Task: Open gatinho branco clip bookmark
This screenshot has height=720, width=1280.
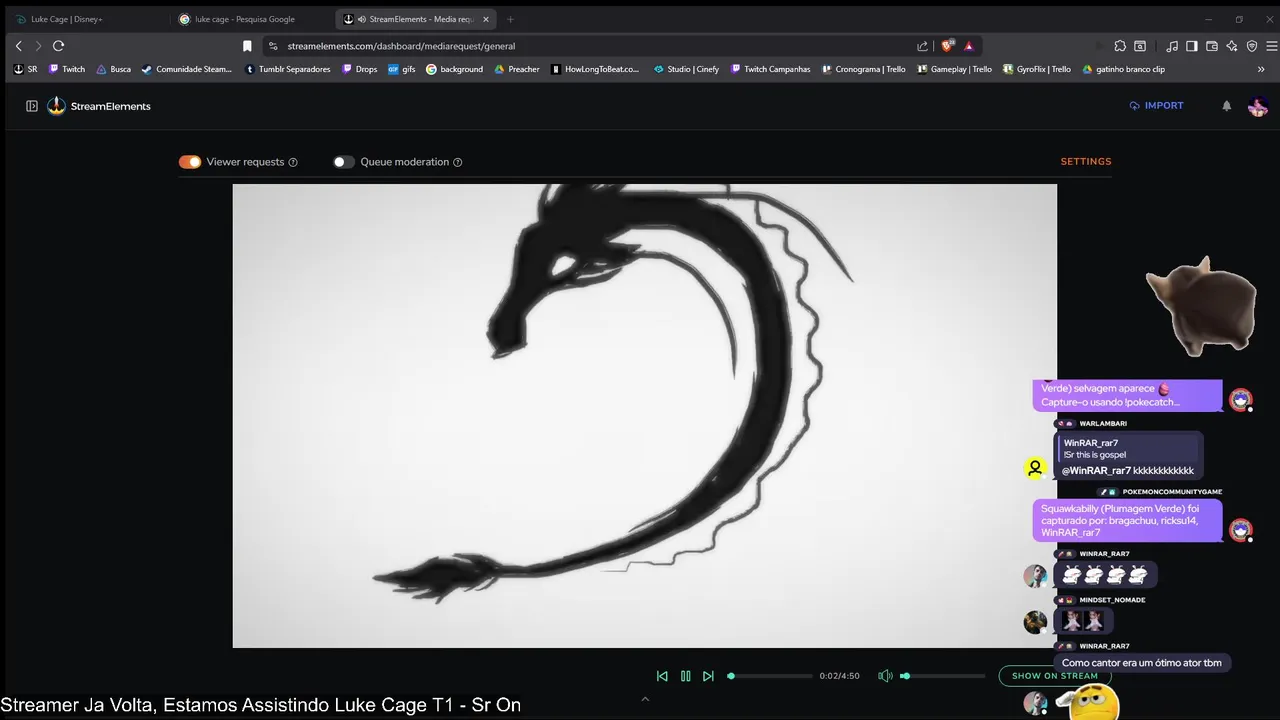Action: (x=1123, y=69)
